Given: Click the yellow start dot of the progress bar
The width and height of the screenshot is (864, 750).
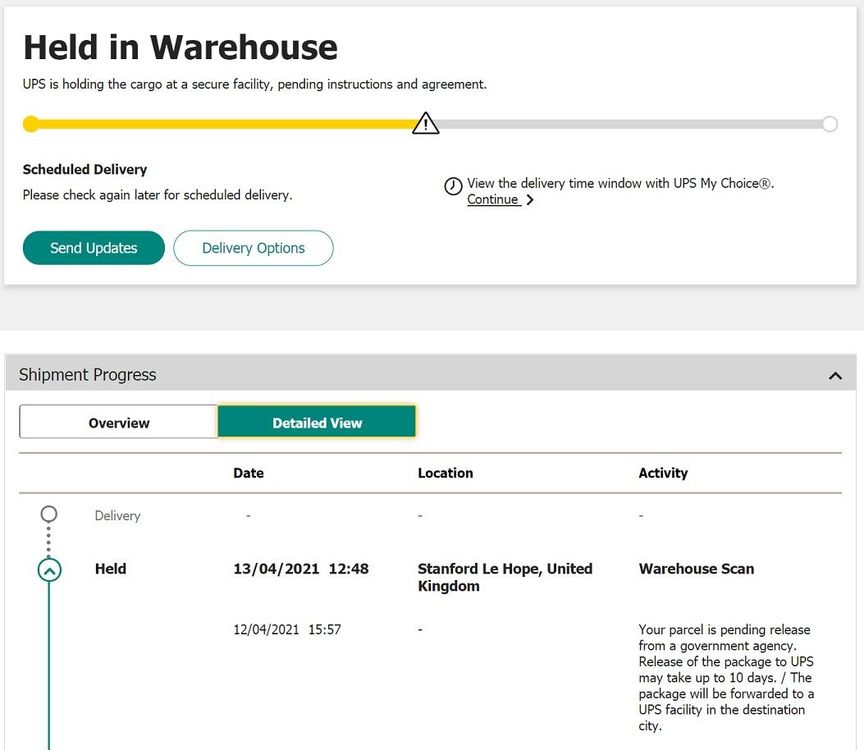Looking at the screenshot, I should click(31, 124).
